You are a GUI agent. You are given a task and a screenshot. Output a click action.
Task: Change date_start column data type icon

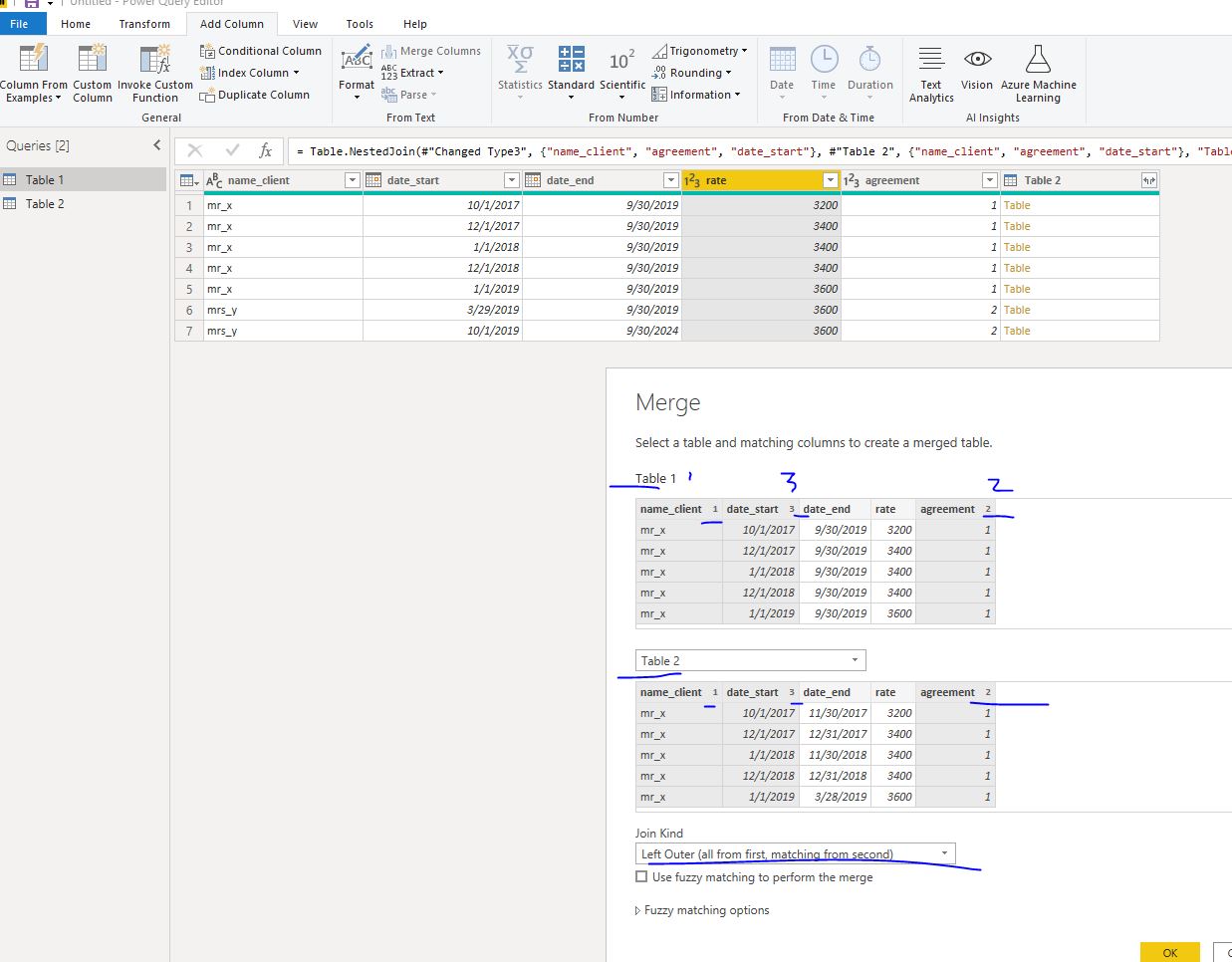373,180
